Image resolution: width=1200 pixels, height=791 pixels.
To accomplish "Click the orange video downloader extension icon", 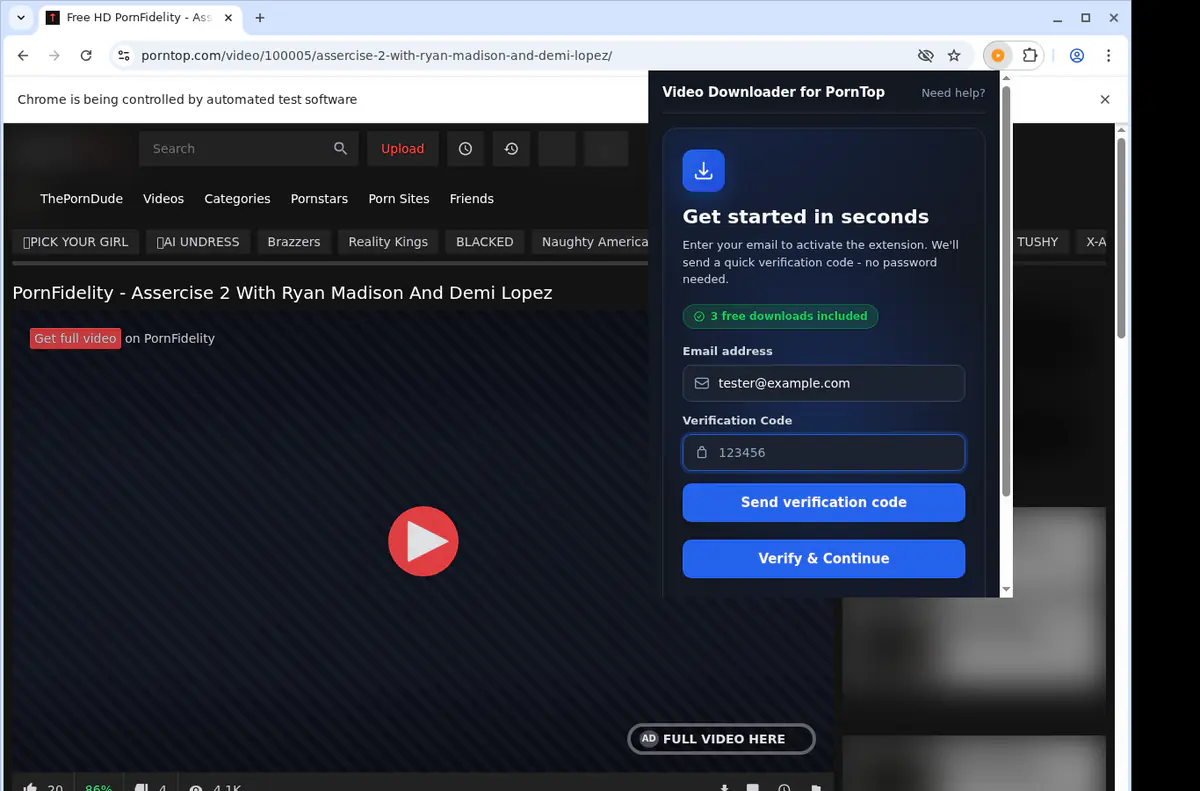I will [x=997, y=56].
